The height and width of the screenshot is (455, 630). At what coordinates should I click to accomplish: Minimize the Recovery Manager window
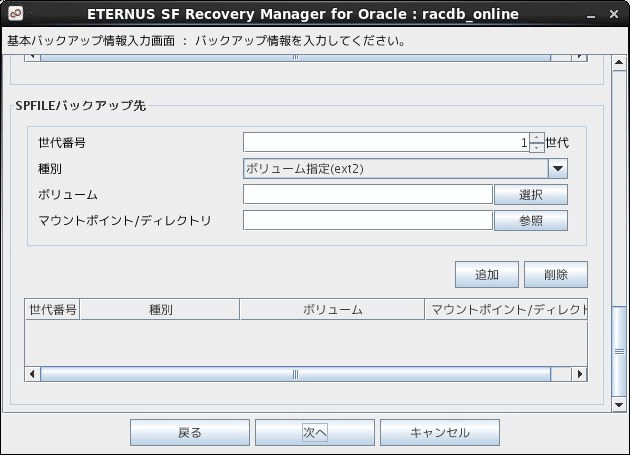click(591, 14)
